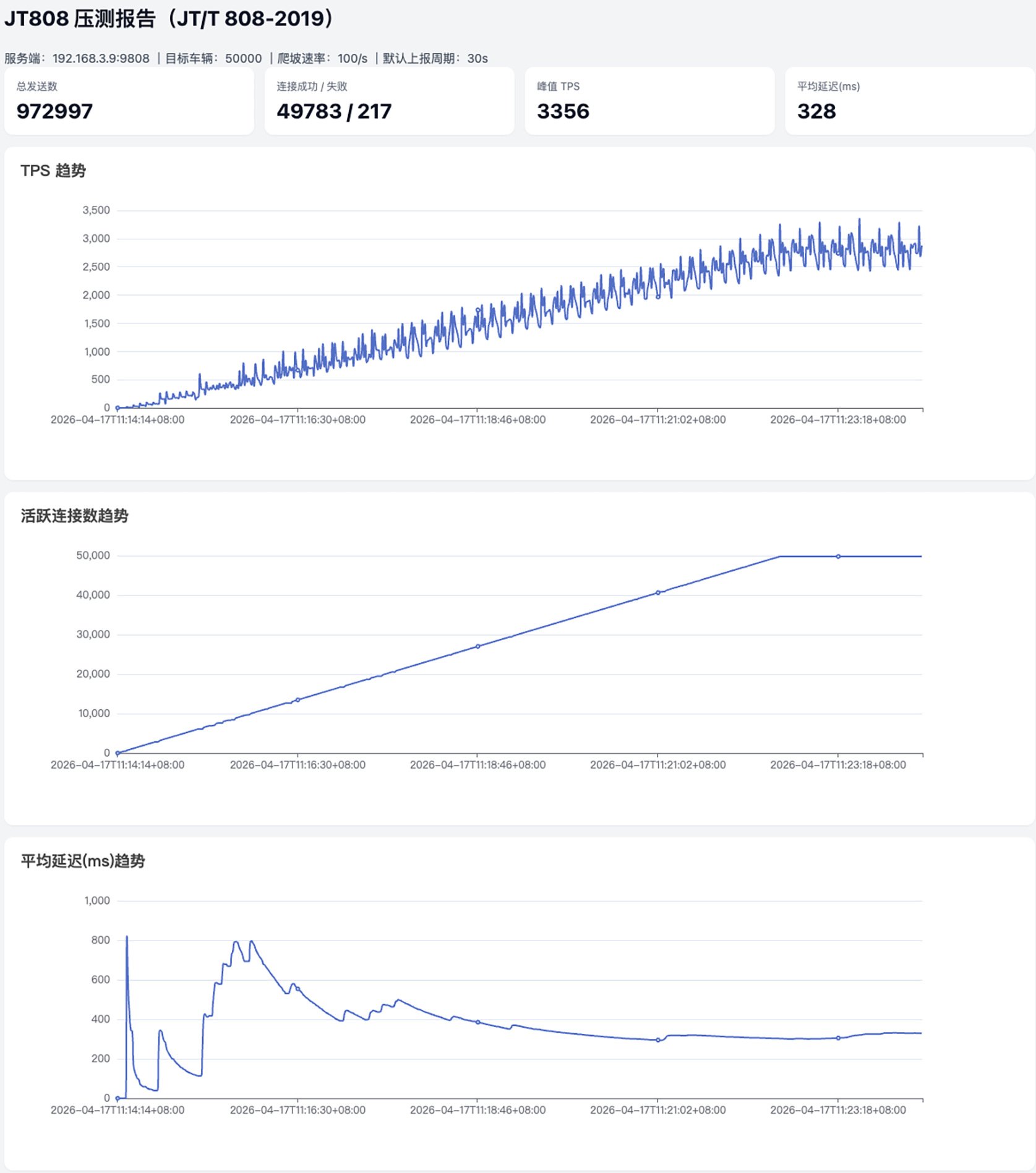Viewport: 1036px width, 1173px height.
Task: Click the 11:16:30 data point on latency chart
Action: 298,989
